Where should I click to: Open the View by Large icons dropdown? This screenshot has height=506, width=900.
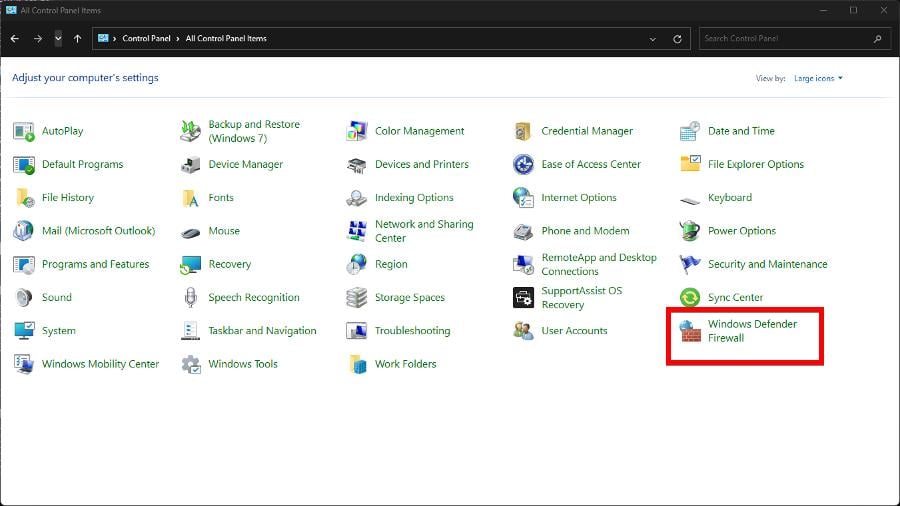[818, 79]
